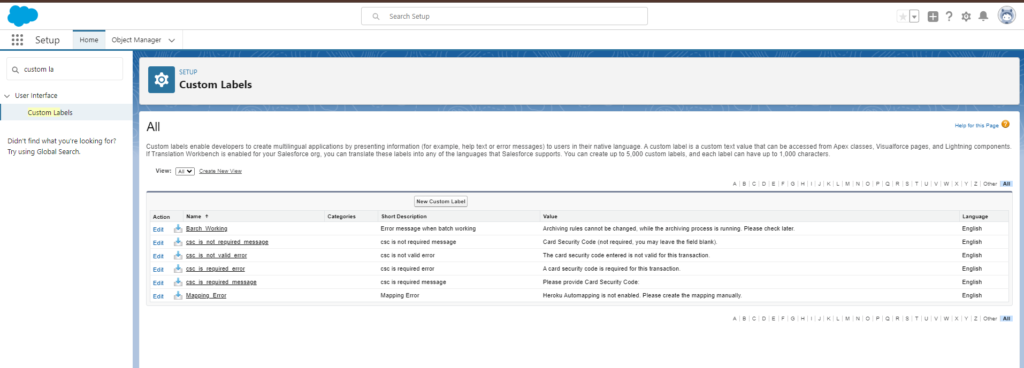Open the Object Manager tab
1024x368 pixels.
pos(135,40)
